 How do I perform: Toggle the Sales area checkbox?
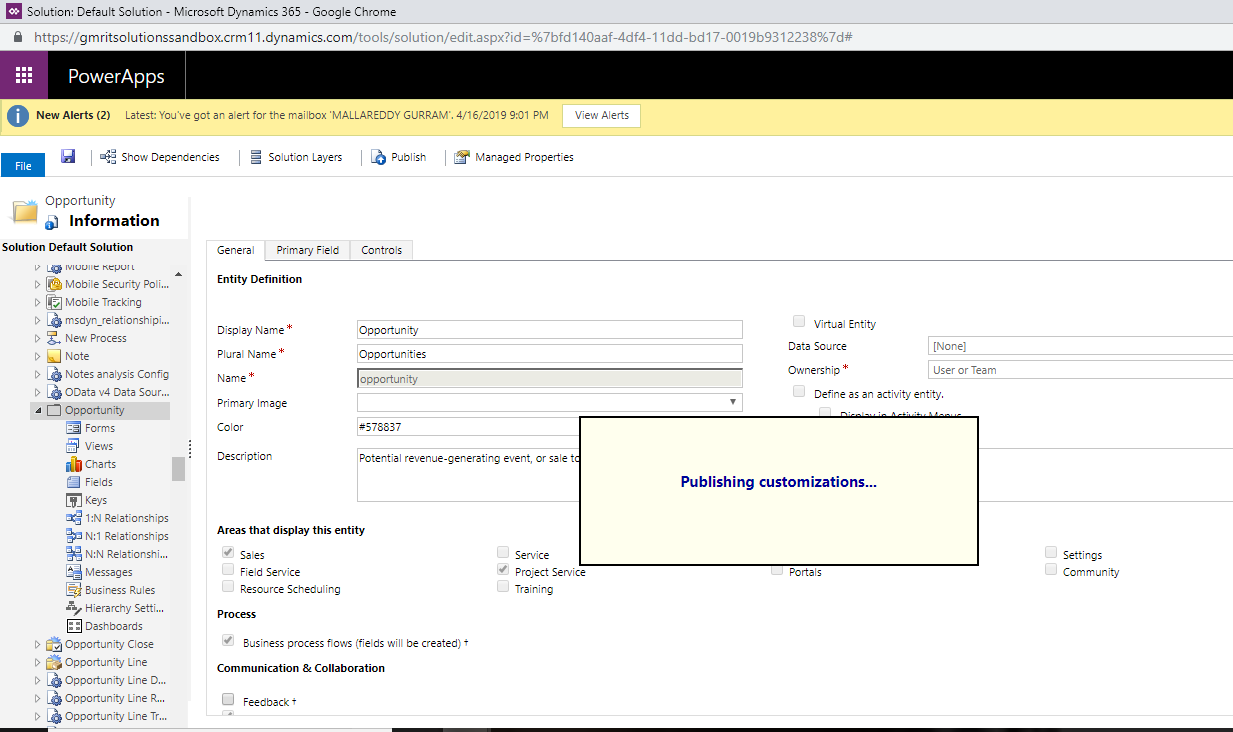228,552
